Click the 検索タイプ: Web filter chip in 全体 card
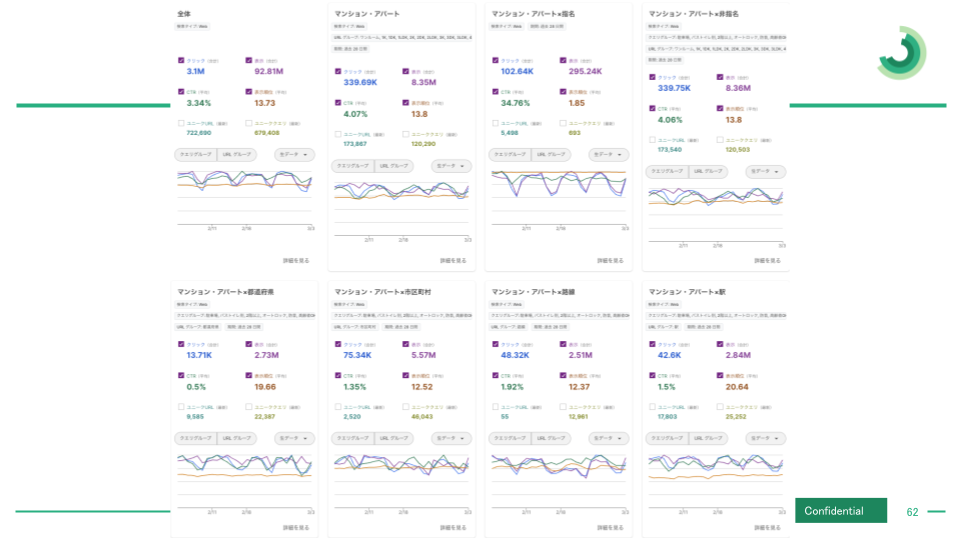This screenshot has height=540, width=960. [192, 27]
